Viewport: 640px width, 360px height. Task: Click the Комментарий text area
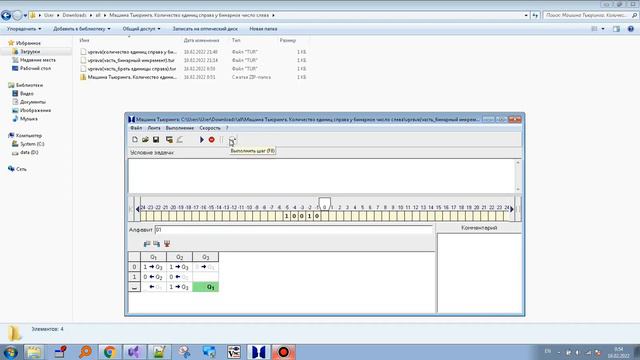(x=479, y=273)
